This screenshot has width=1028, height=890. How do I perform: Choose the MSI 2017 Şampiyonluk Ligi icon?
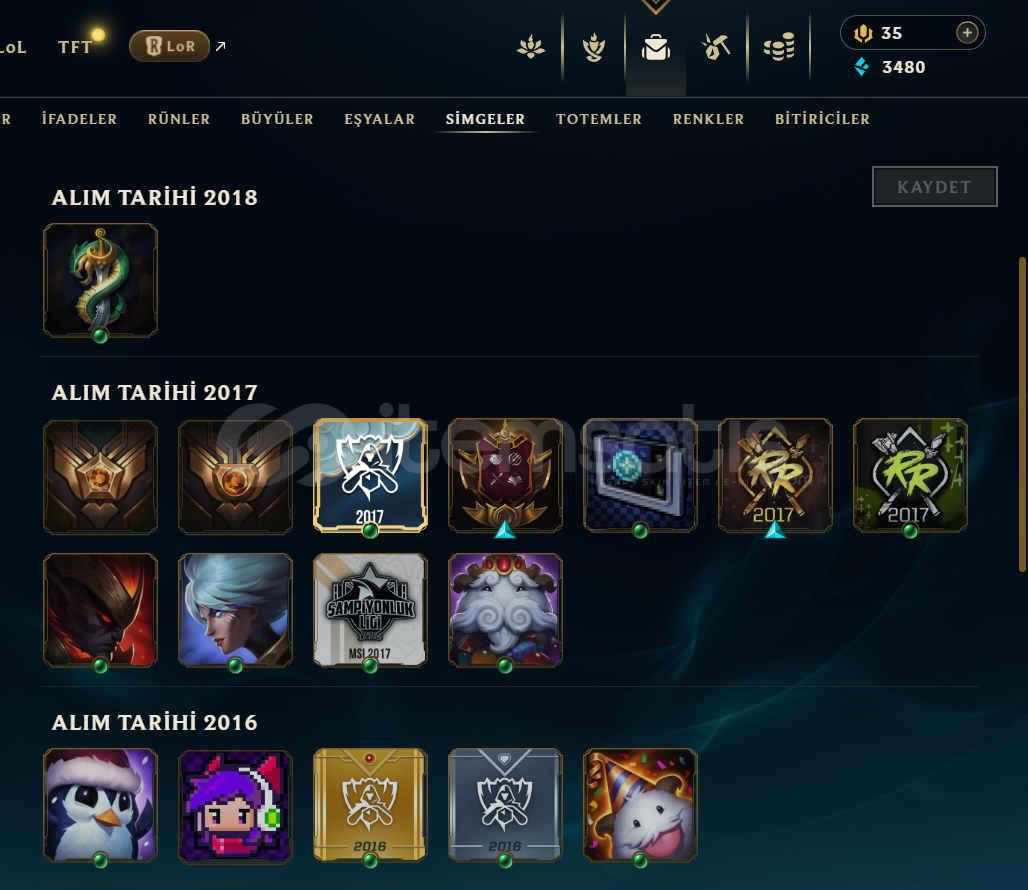point(370,610)
